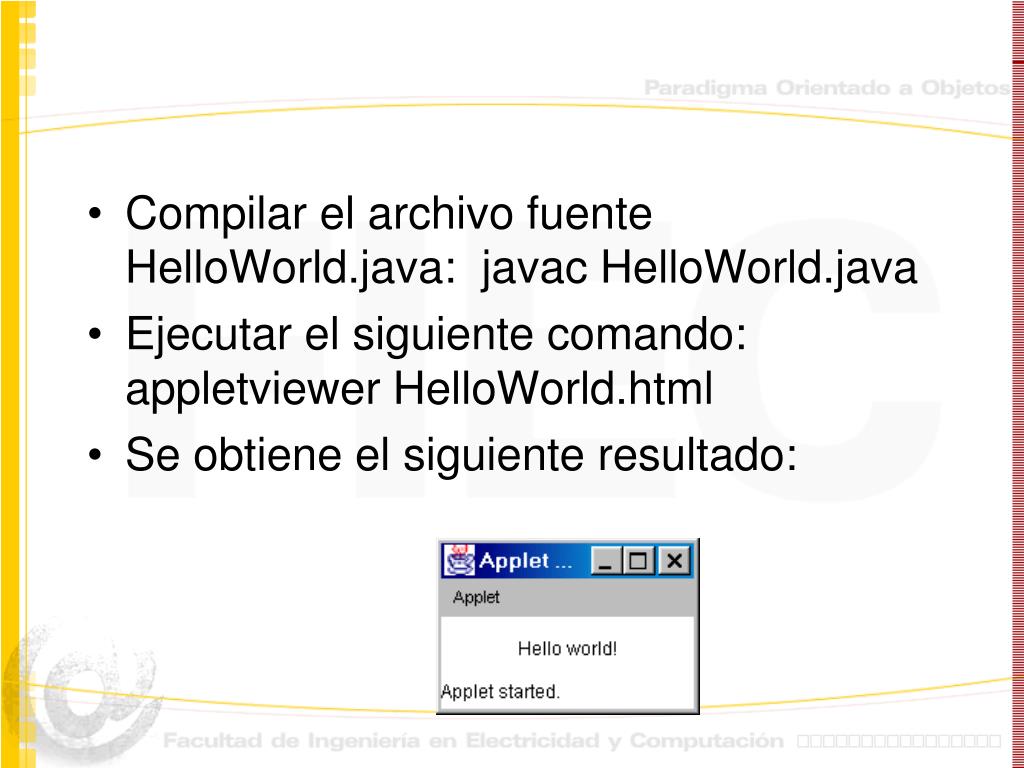
Task: Click 'Ejecutar el siguiente comando:' bullet text
Action: (x=436, y=333)
